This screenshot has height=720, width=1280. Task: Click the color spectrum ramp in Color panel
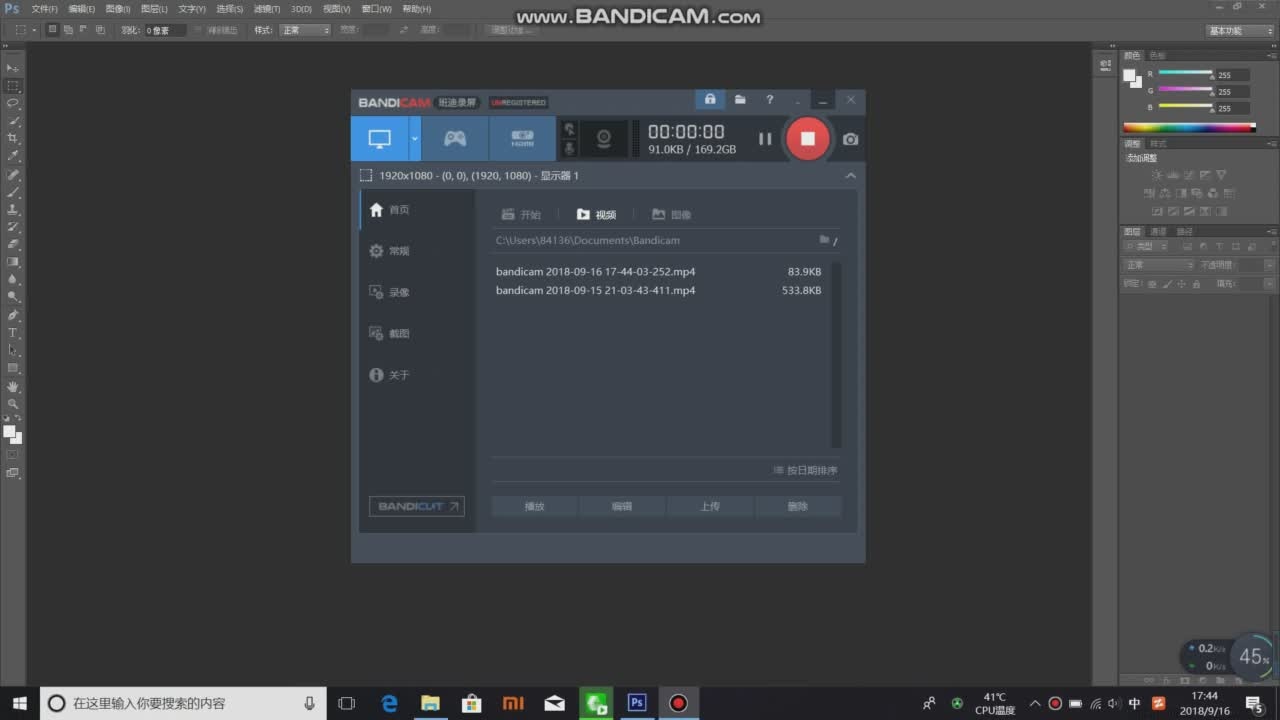[x=1189, y=127]
